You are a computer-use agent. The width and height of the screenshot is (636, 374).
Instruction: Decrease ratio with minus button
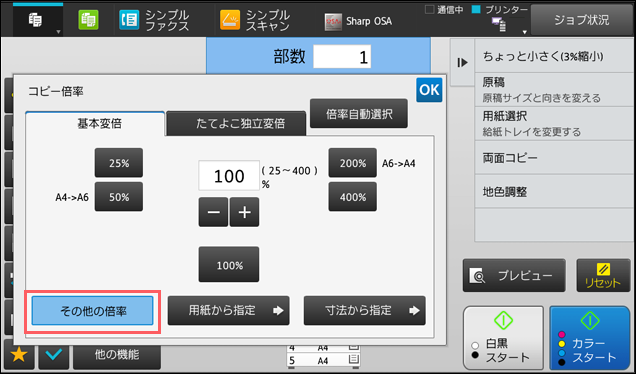point(213,212)
